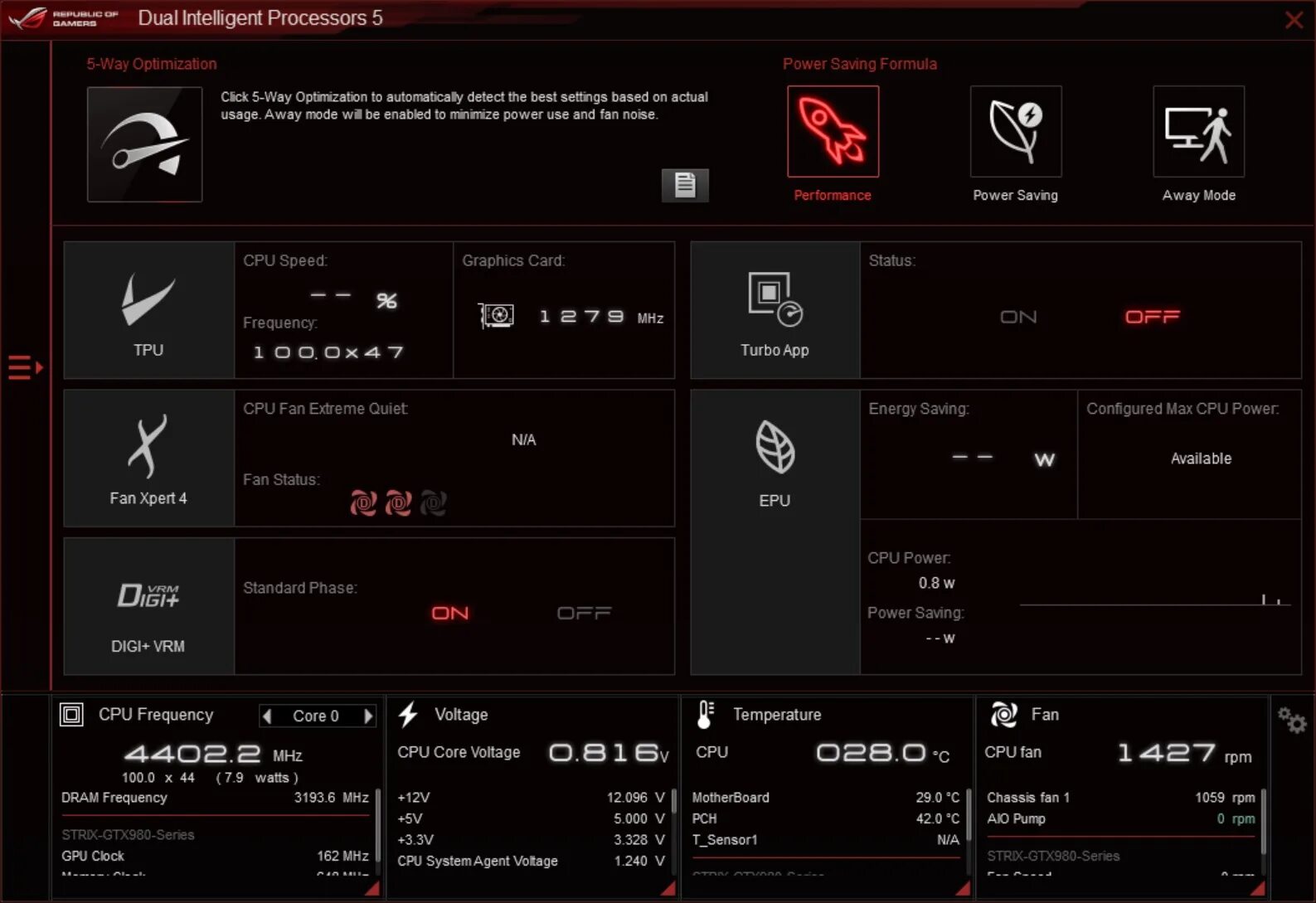Click the CPU Frequency panel scrollbar
1316x903 pixels.
click(378, 827)
